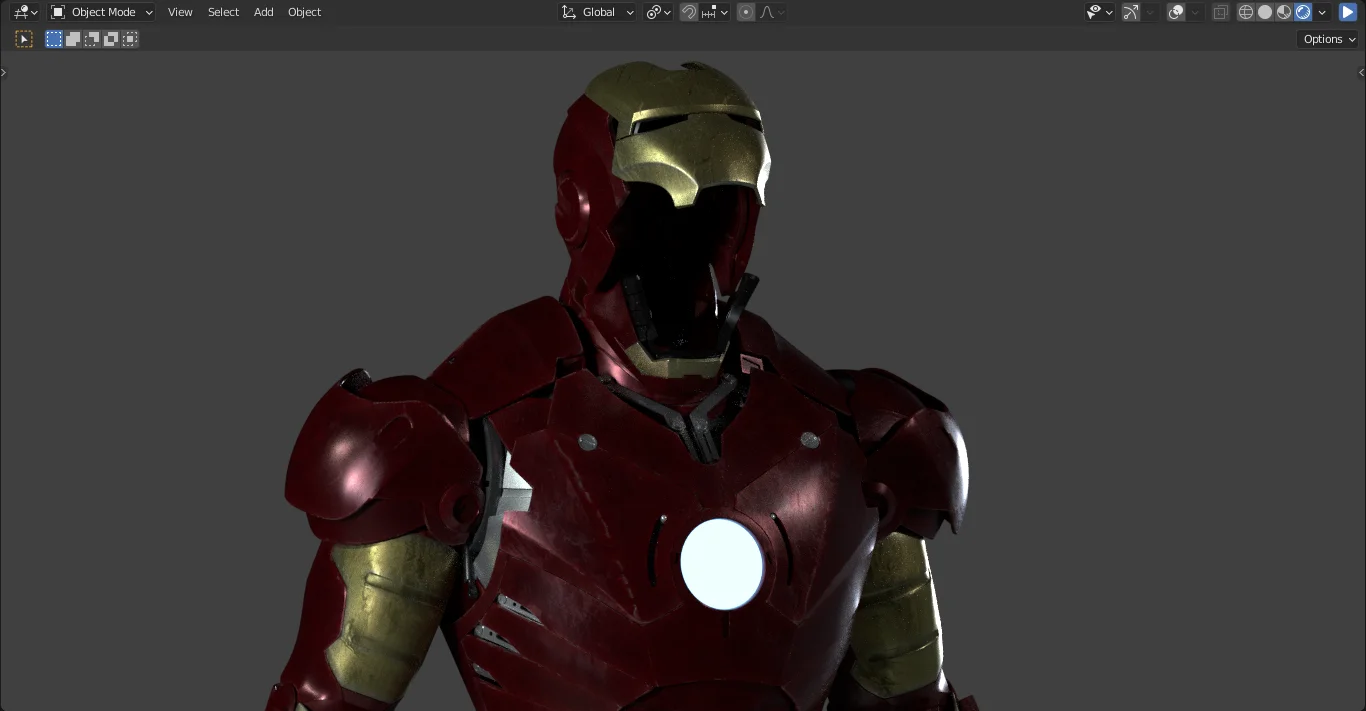Open the editor type selector icon
The width and height of the screenshot is (1366, 711).
pos(22,11)
